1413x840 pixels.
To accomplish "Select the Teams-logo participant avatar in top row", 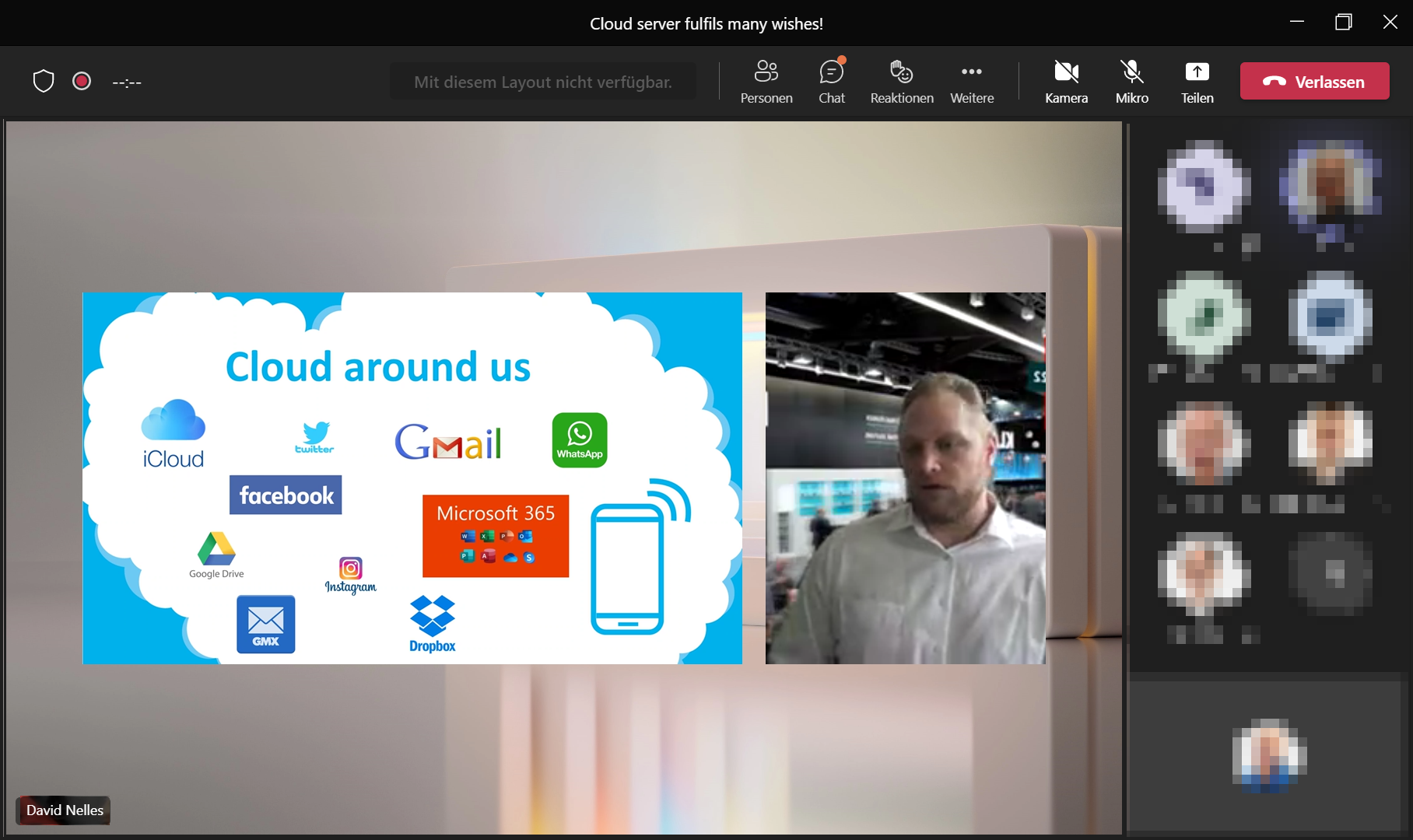I will click(x=1204, y=187).
